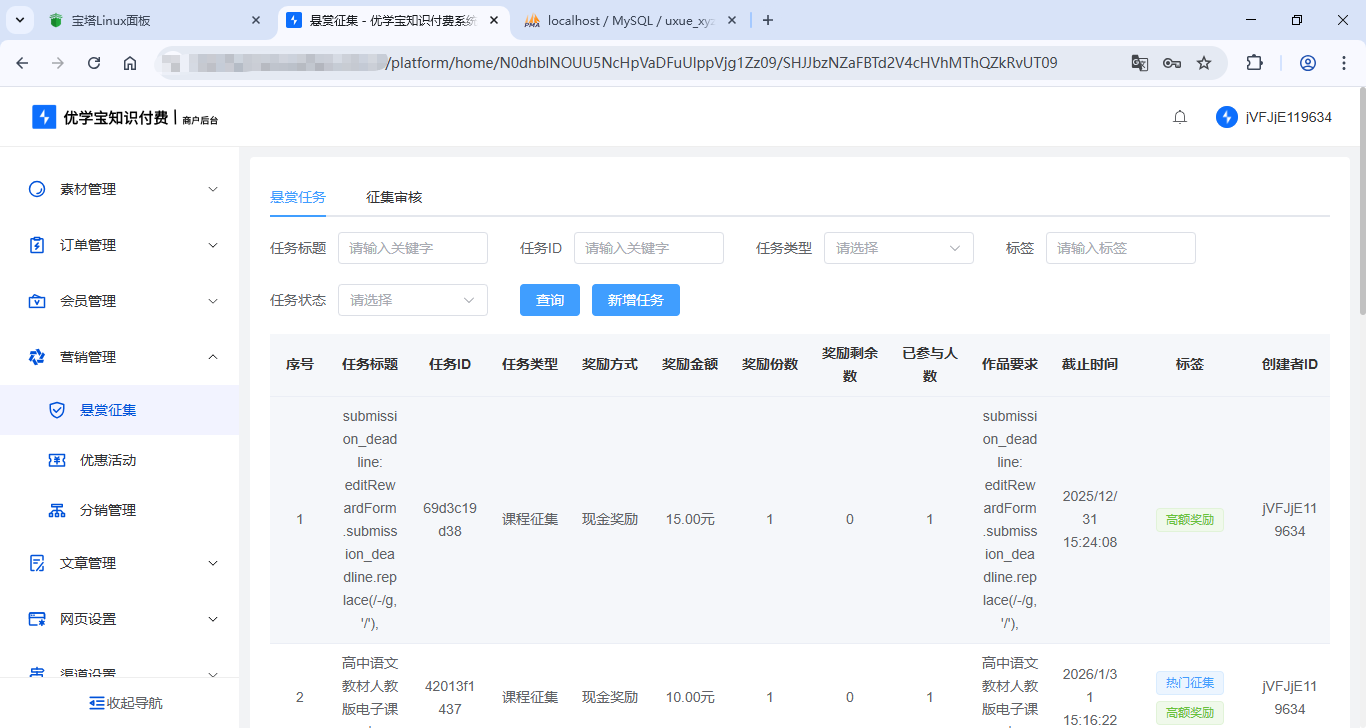Open 优惠活动 in the sidebar

108,460
